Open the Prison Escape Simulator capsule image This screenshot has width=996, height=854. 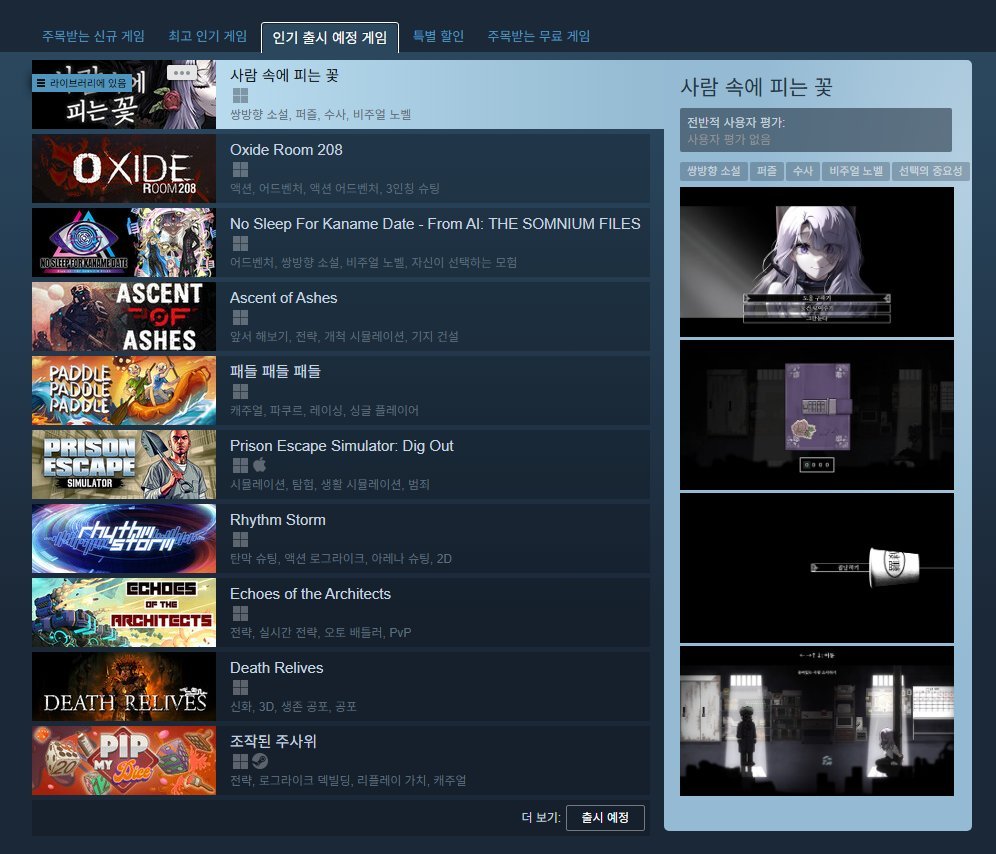124,464
